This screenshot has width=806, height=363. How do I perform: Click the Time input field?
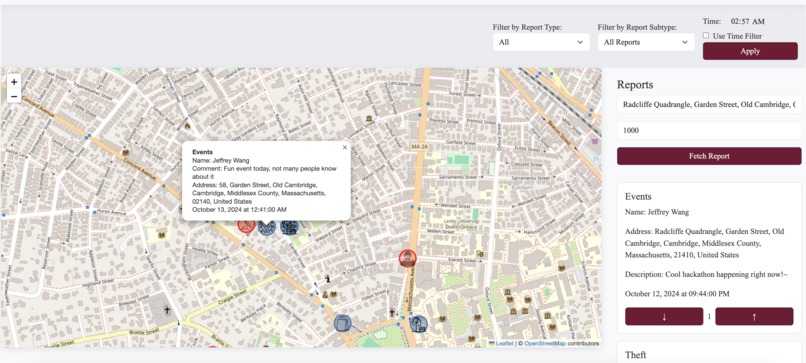point(756,21)
